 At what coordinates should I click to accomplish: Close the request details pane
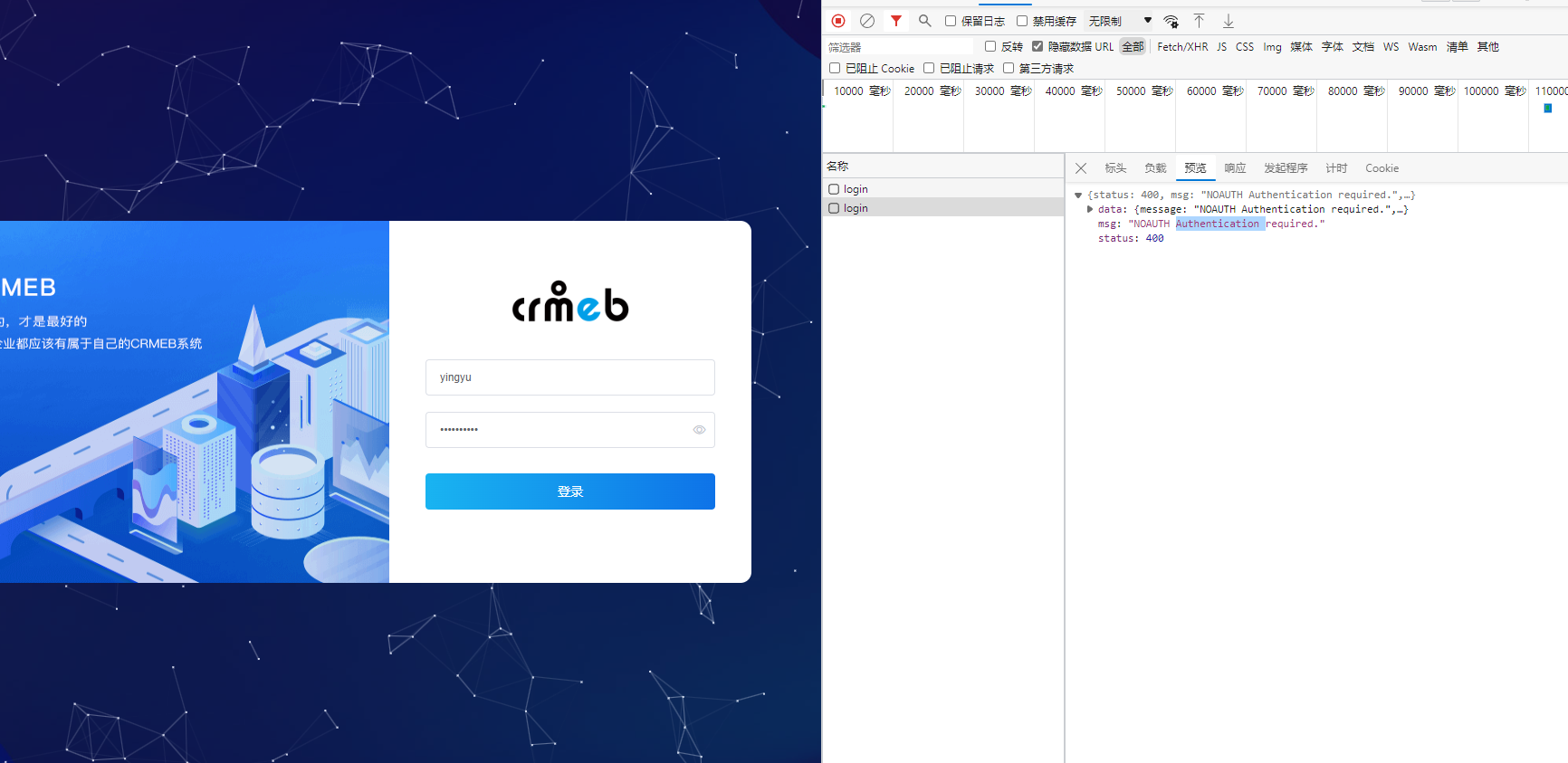pyautogui.click(x=1081, y=168)
